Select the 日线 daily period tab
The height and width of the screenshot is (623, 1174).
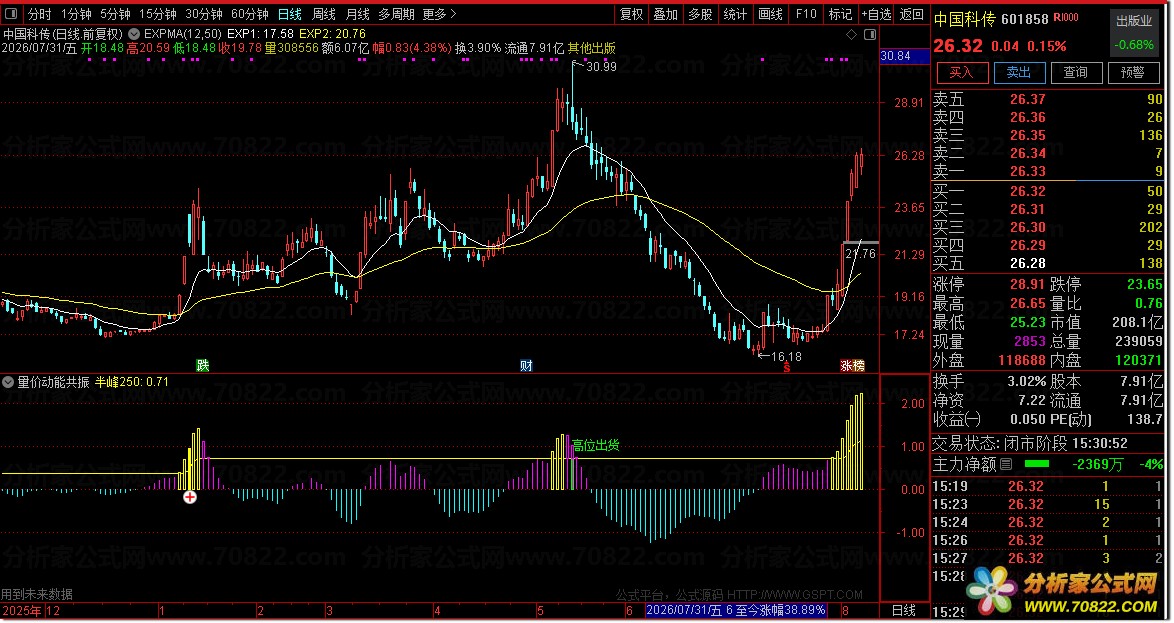(x=289, y=13)
